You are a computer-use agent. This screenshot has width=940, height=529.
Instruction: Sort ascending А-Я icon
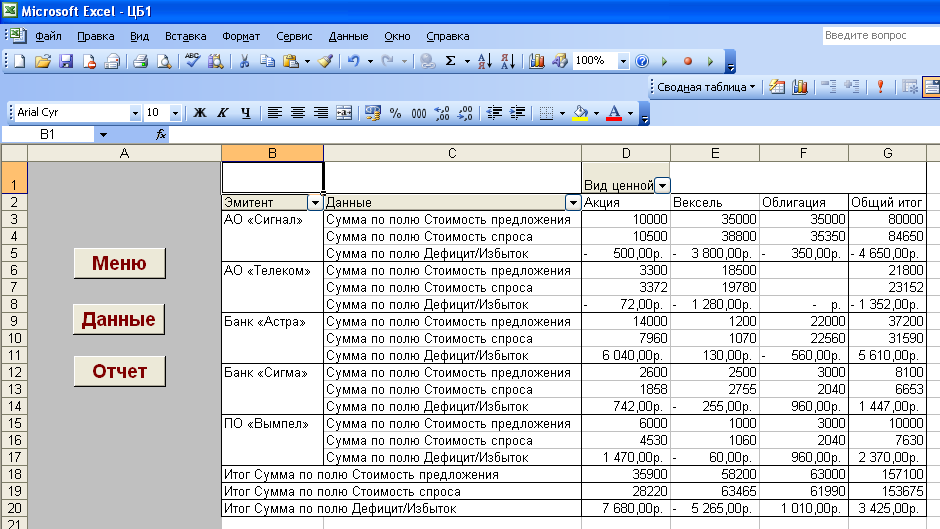484,61
